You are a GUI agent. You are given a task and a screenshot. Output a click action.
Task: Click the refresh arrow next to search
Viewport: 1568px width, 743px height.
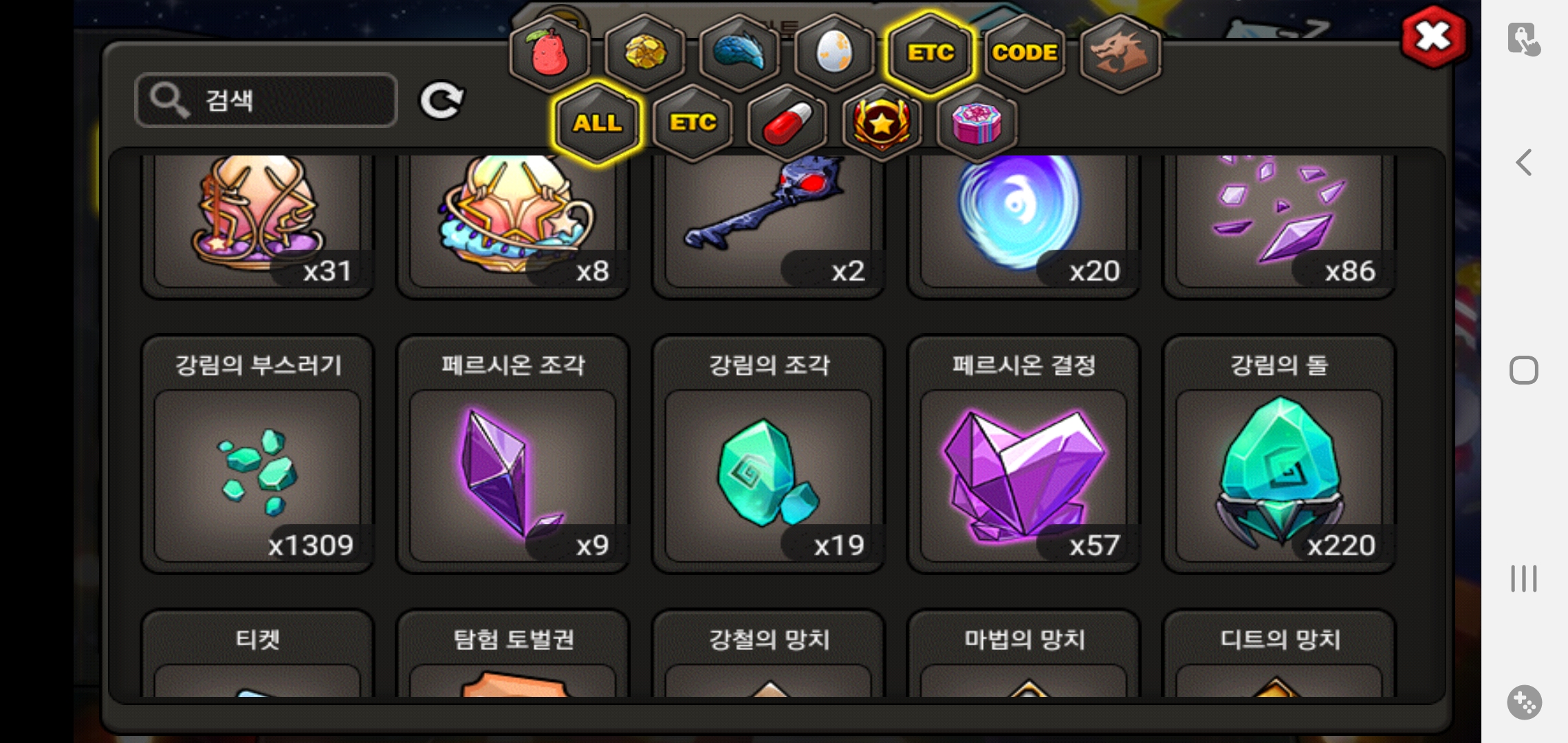(x=442, y=101)
